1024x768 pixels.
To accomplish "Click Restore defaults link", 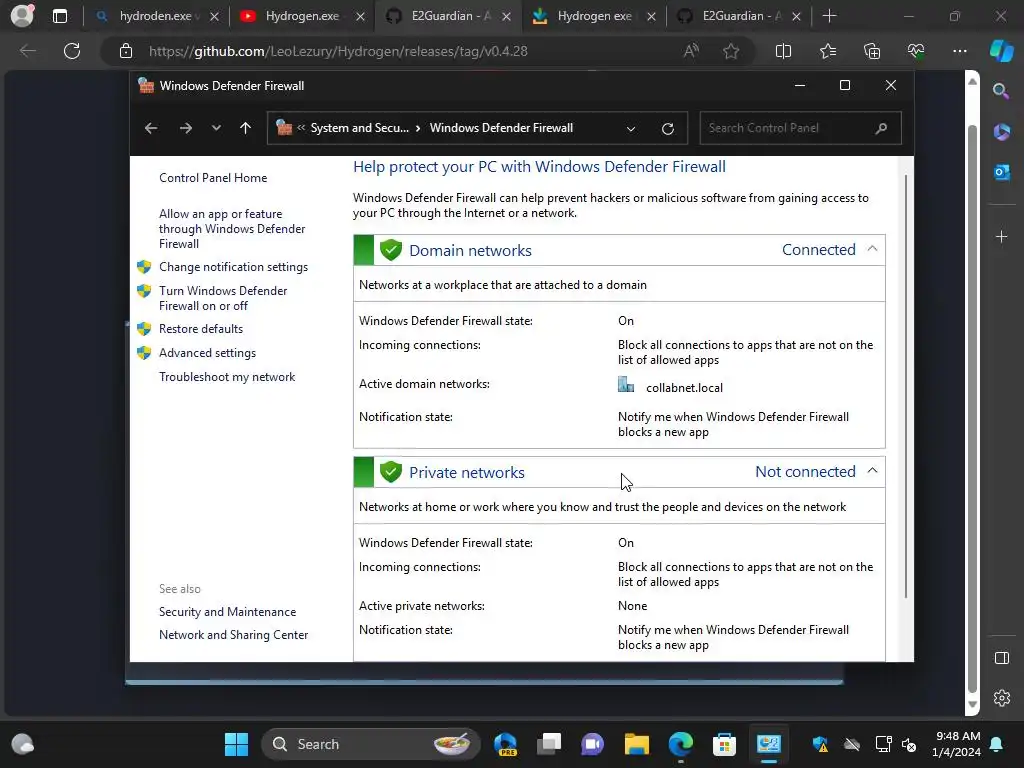I will 200,328.
